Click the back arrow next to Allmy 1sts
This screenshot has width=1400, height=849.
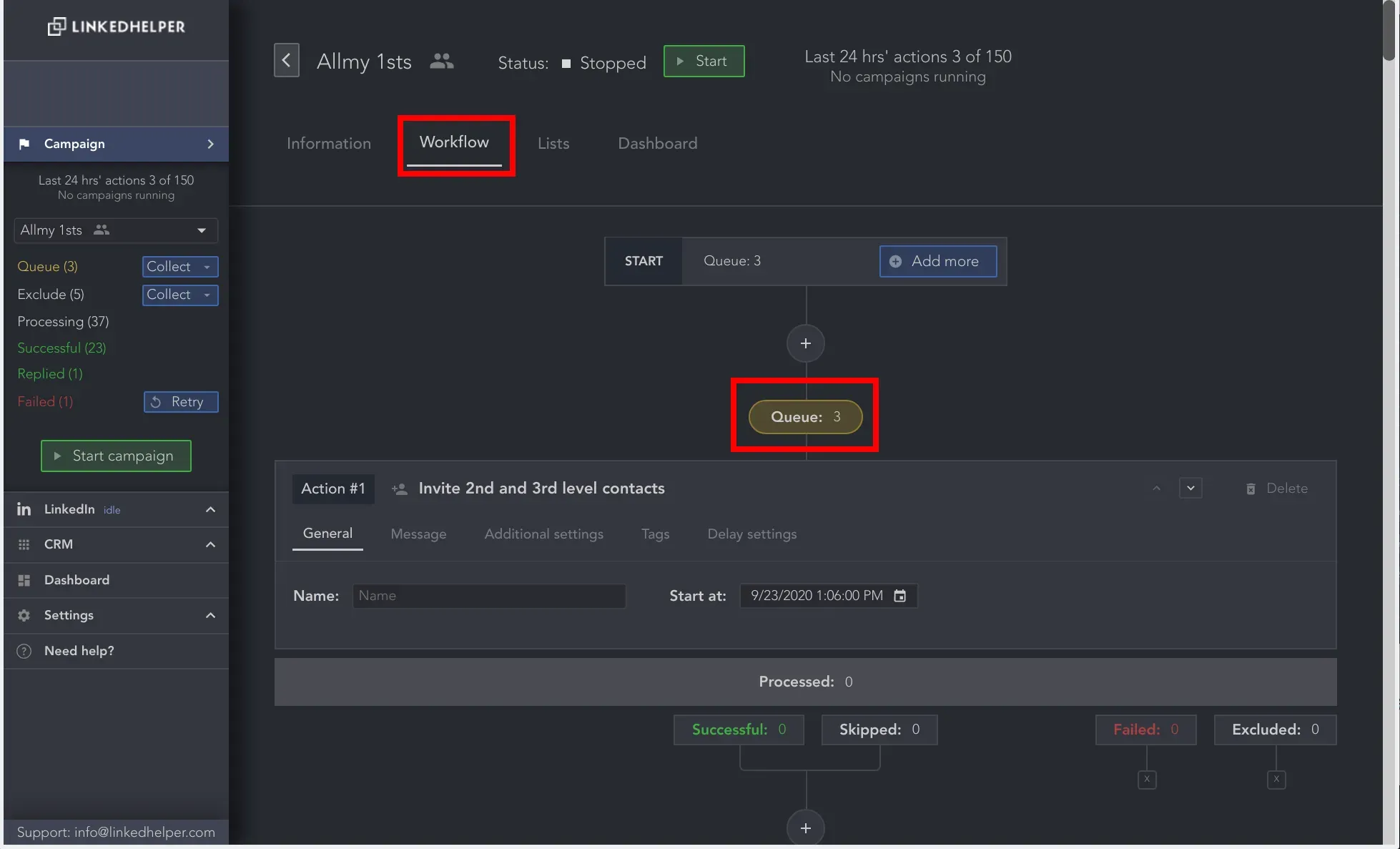point(286,61)
